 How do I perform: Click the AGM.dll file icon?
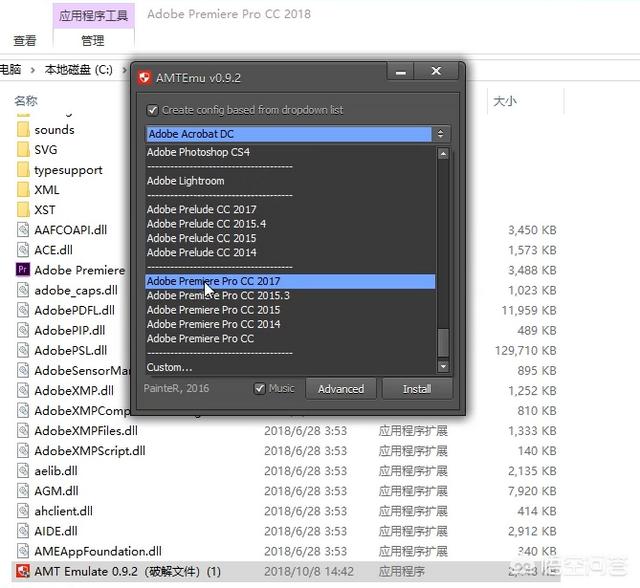point(23,491)
